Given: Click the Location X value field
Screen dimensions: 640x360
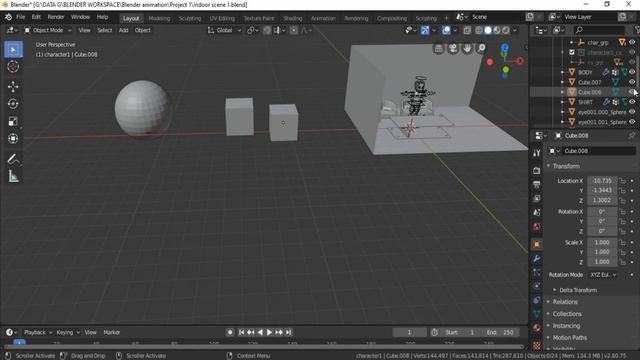Looking at the screenshot, I should click(602, 181).
